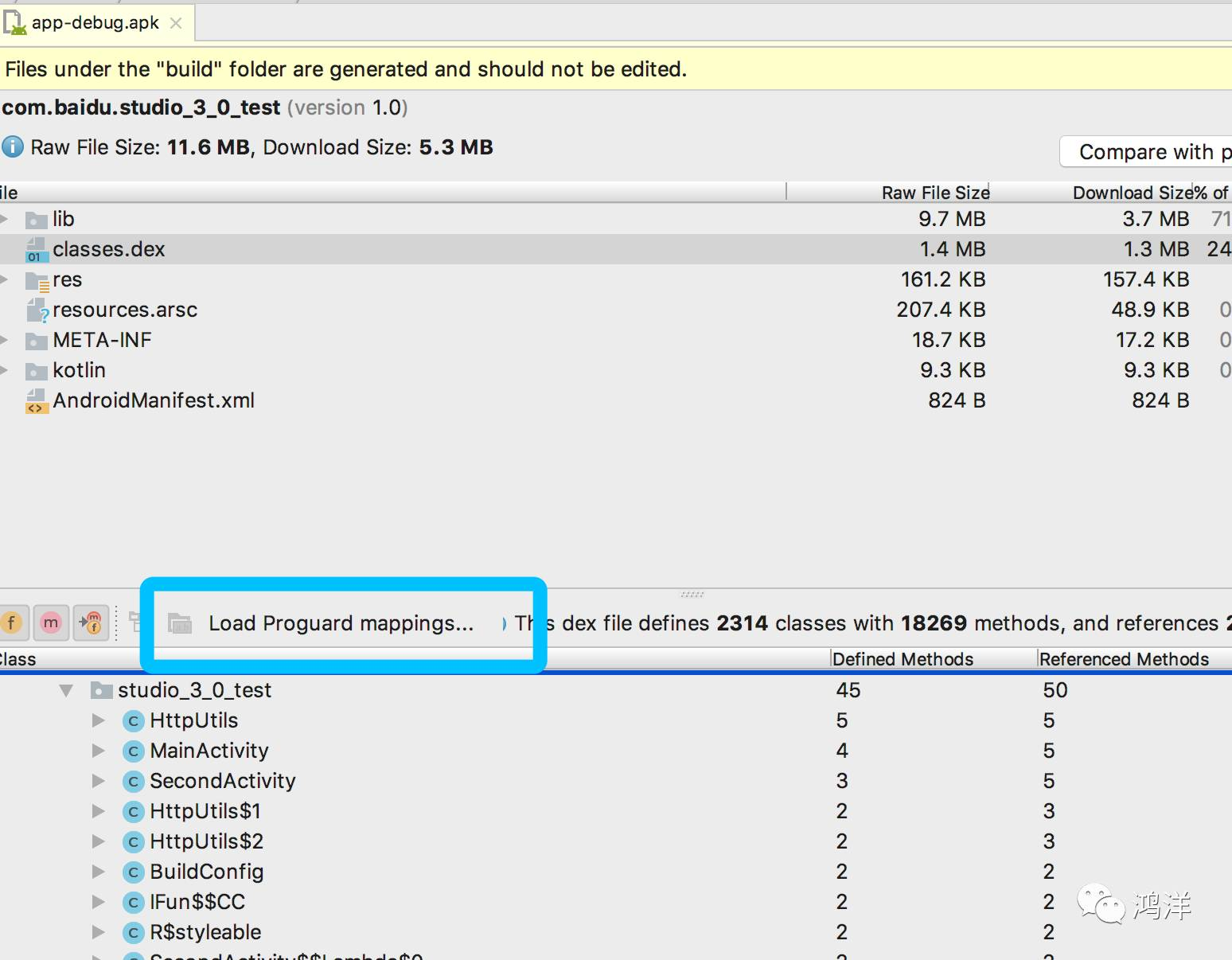The width and height of the screenshot is (1232, 960).
Task: Expand the lib folder
Action: (x=5, y=219)
